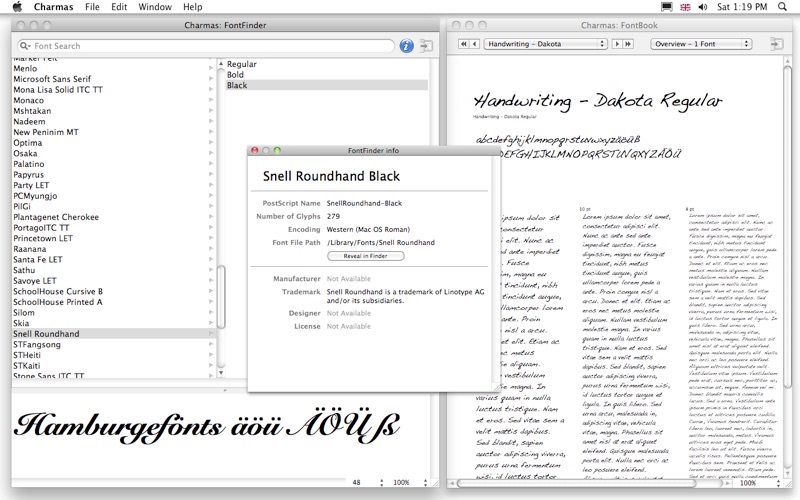Expand the Snell Roundhand row arrow
Screen dimensions: 800x500
coord(211,334)
